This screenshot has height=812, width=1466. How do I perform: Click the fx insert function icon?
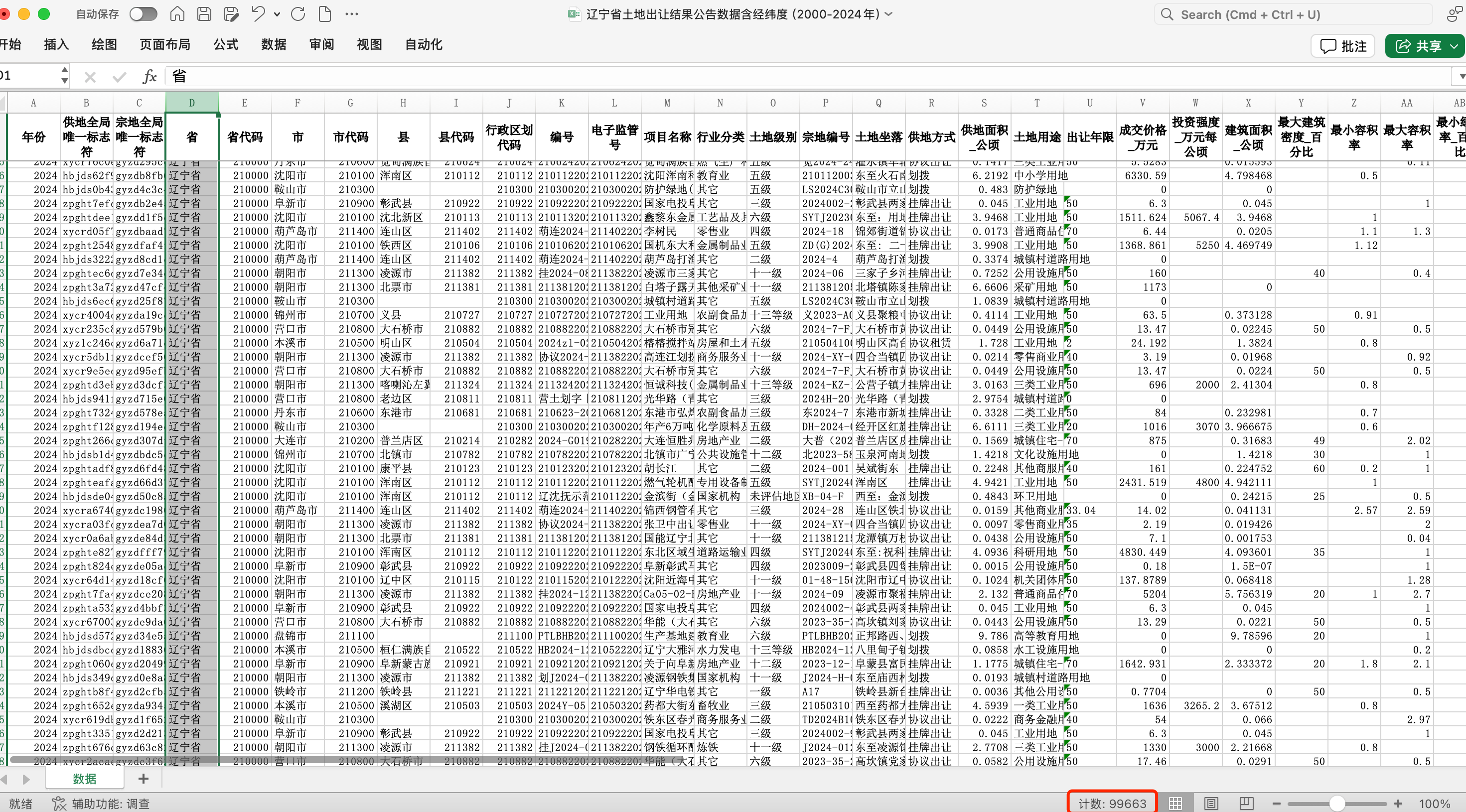[149, 76]
